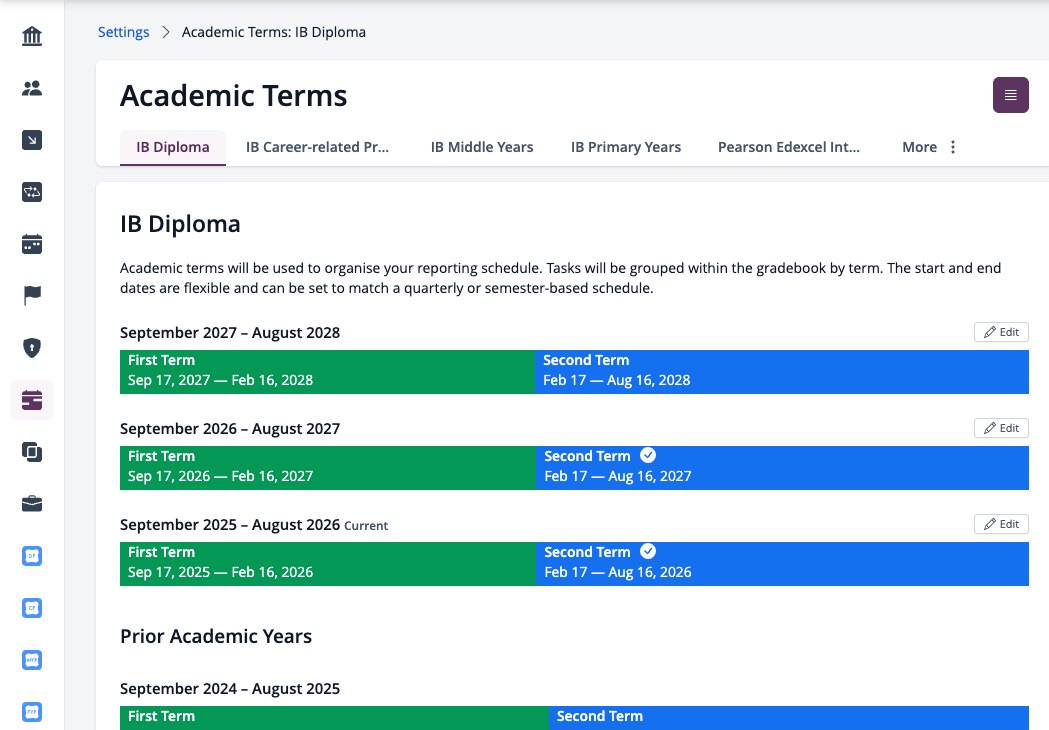Click 2024–2025 Second Term blue bar
The height and width of the screenshot is (730, 1049).
789,718
